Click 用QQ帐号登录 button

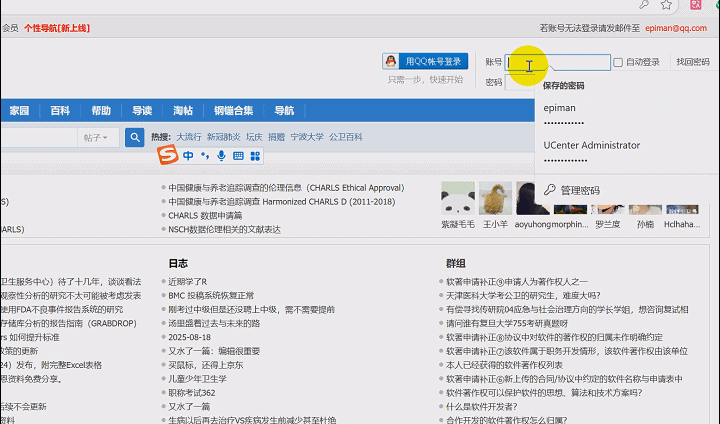[x=425, y=61]
